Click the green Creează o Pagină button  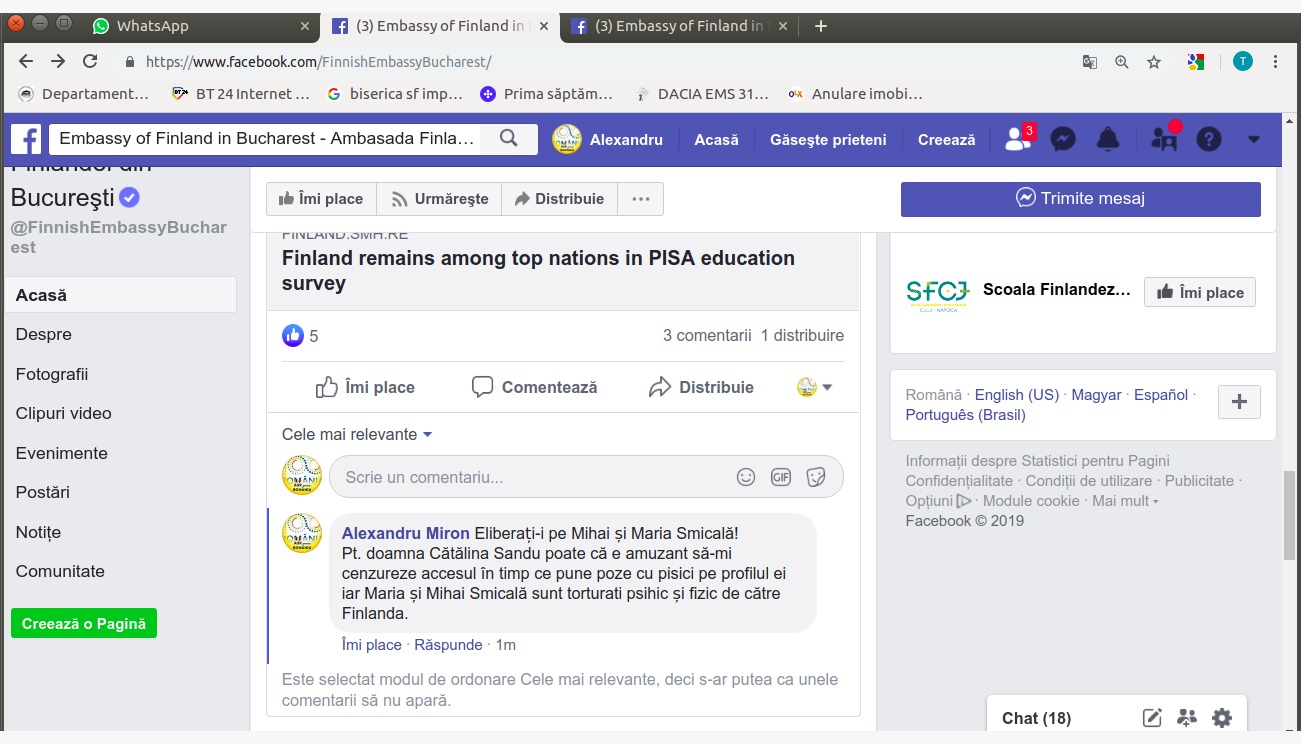pos(84,623)
